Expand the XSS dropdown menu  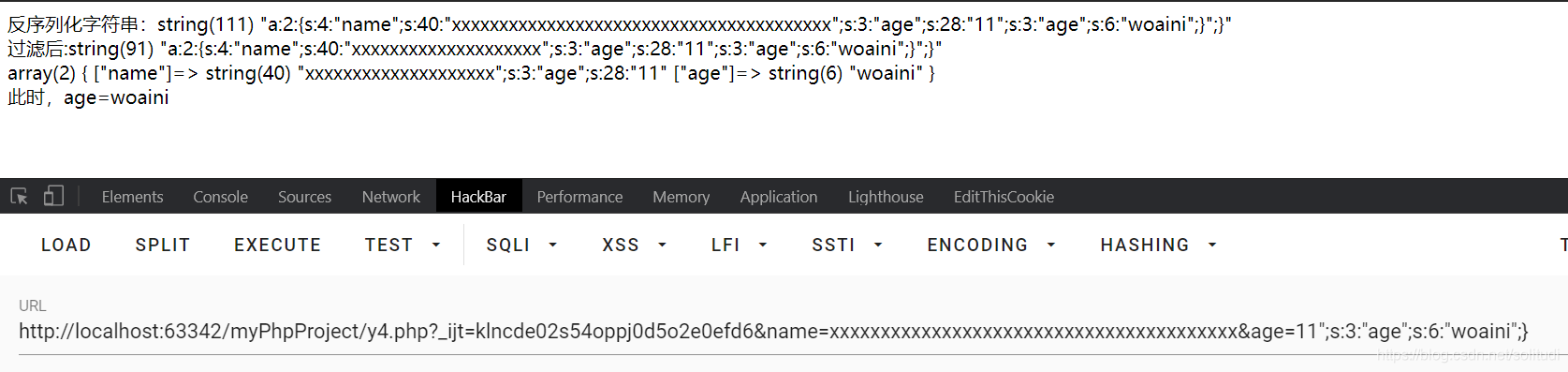pos(634,245)
